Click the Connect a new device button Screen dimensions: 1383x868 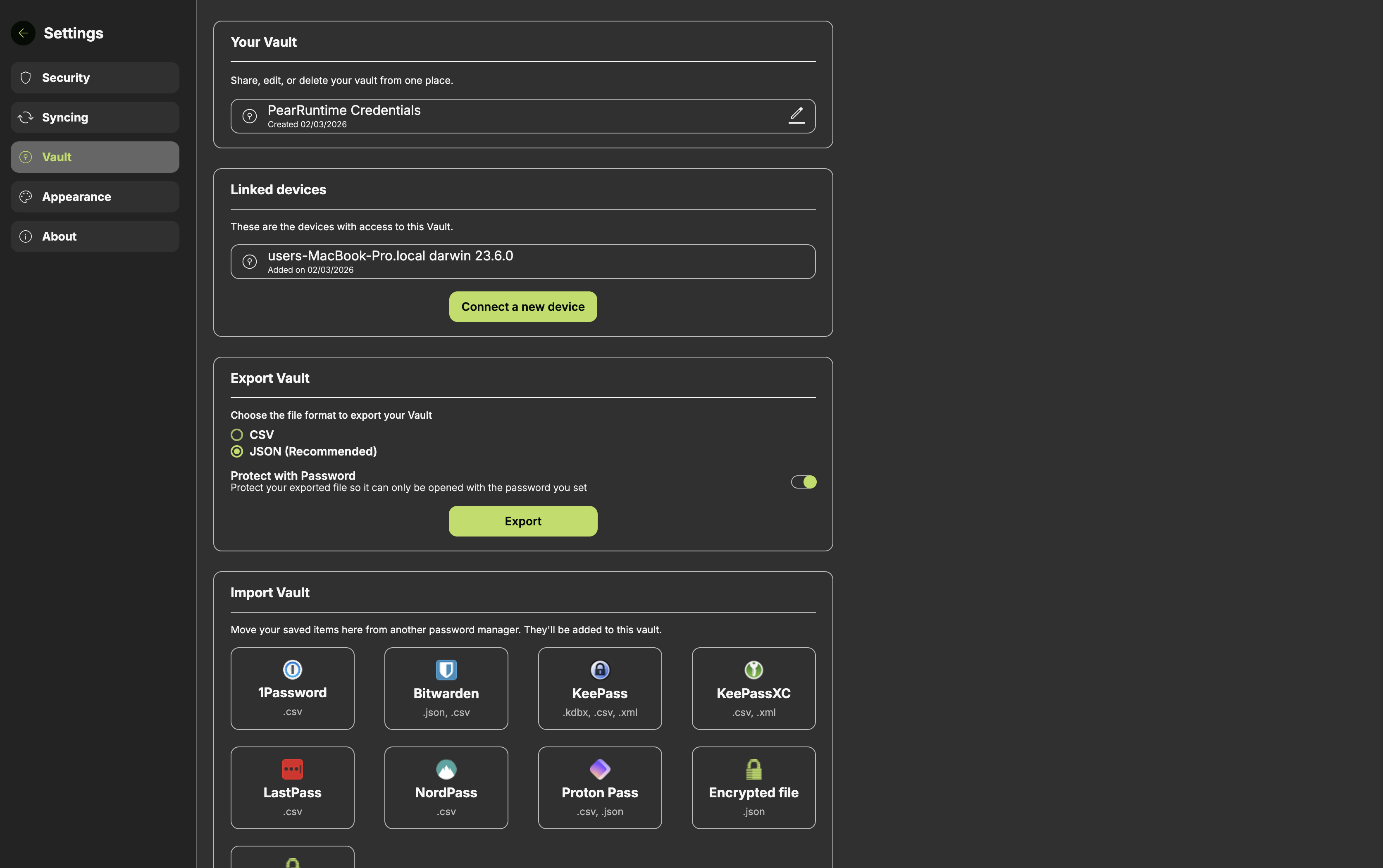click(522, 307)
